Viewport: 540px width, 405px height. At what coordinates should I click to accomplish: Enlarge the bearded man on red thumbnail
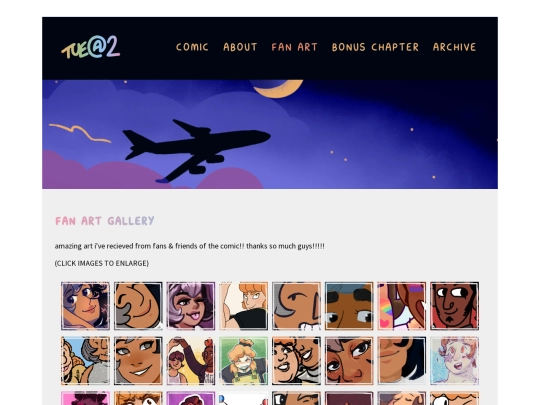point(454,306)
